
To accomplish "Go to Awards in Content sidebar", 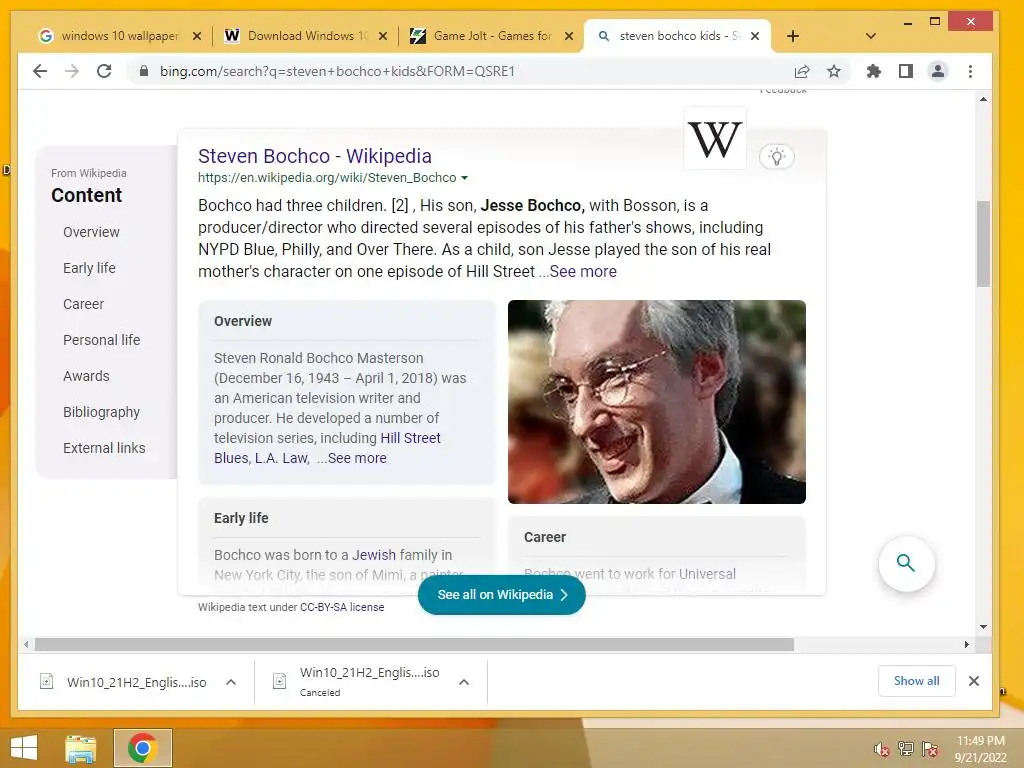I will [x=86, y=376].
